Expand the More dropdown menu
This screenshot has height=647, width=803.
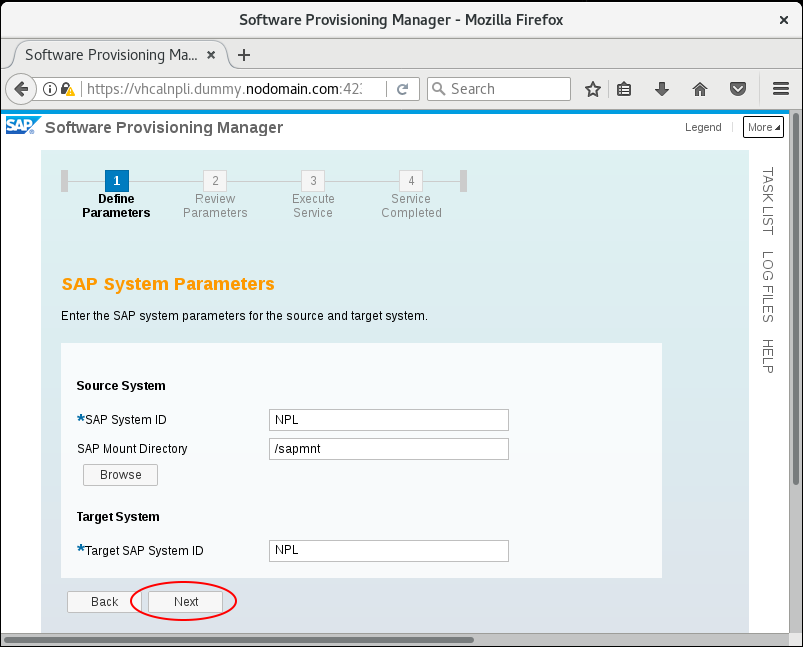763,127
